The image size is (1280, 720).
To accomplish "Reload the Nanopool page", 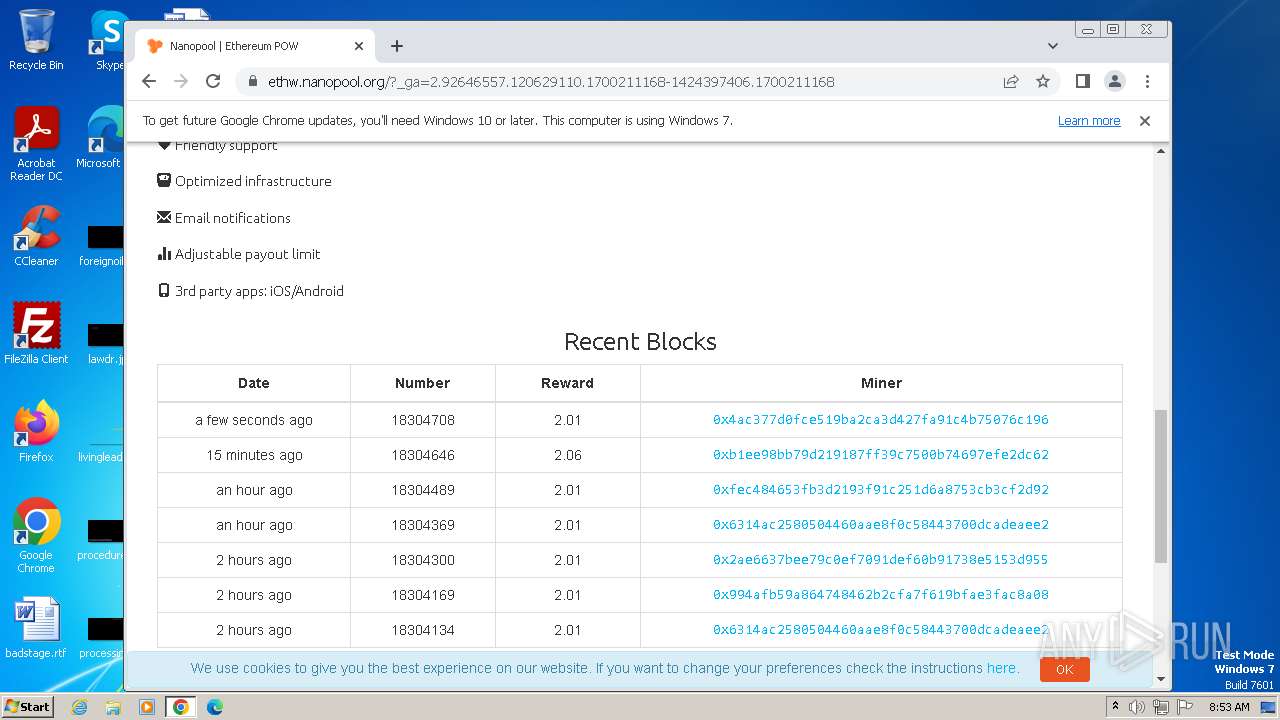I will pos(213,81).
